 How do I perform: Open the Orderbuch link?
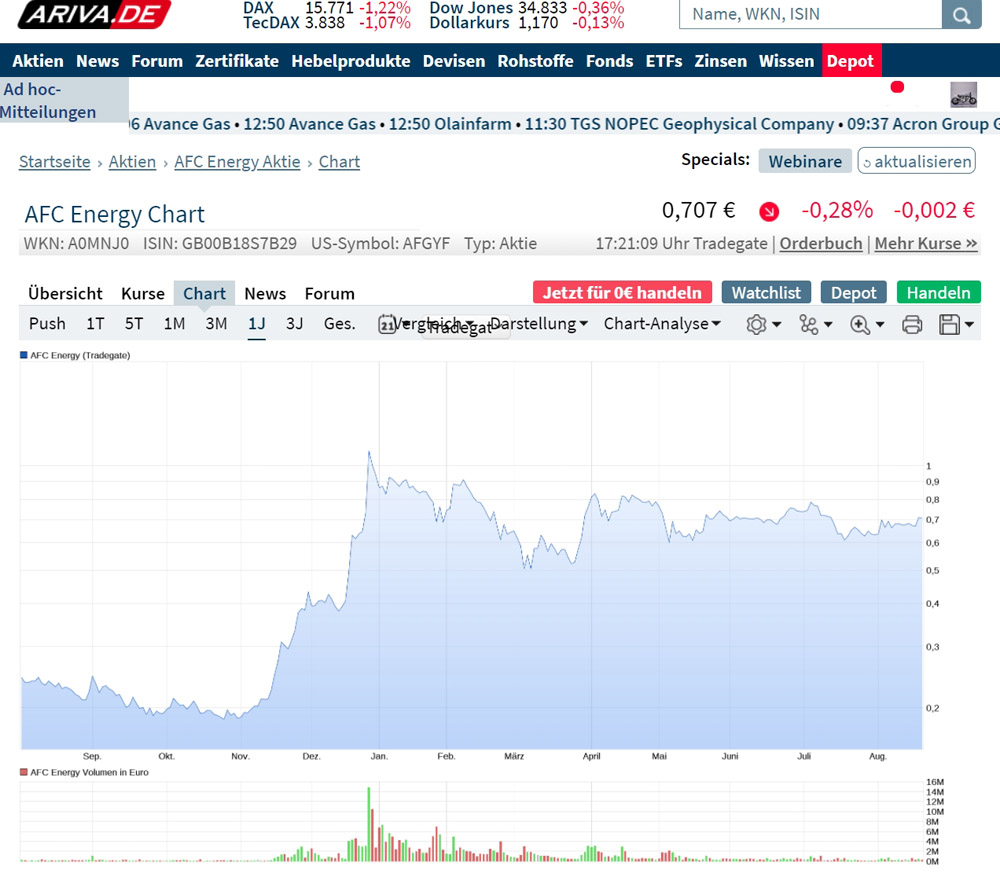coord(821,244)
